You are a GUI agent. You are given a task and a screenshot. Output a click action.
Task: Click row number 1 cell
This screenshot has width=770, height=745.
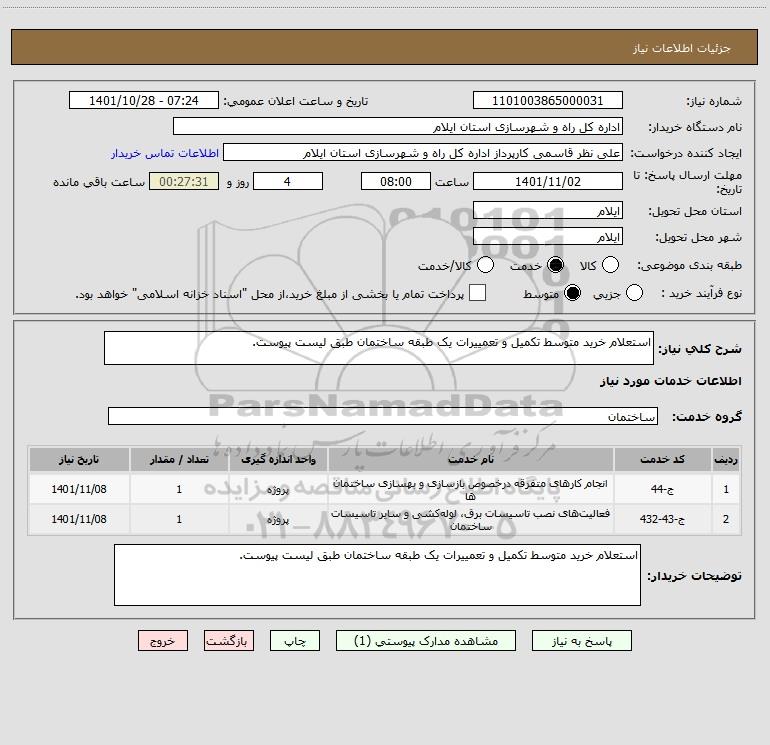726,489
